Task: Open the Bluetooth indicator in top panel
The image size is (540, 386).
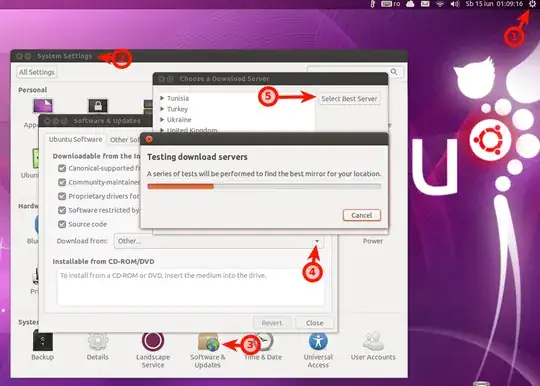Action: tap(372, 4)
